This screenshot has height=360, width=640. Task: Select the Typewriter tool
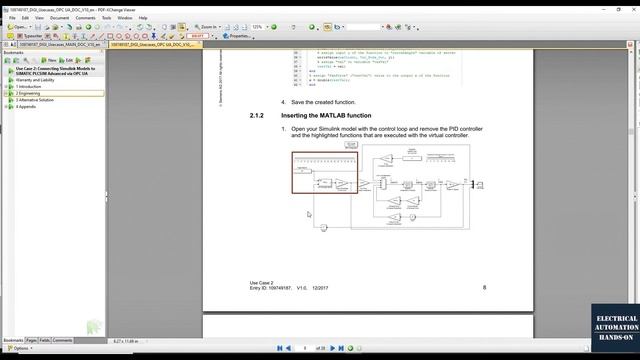pos(29,36)
